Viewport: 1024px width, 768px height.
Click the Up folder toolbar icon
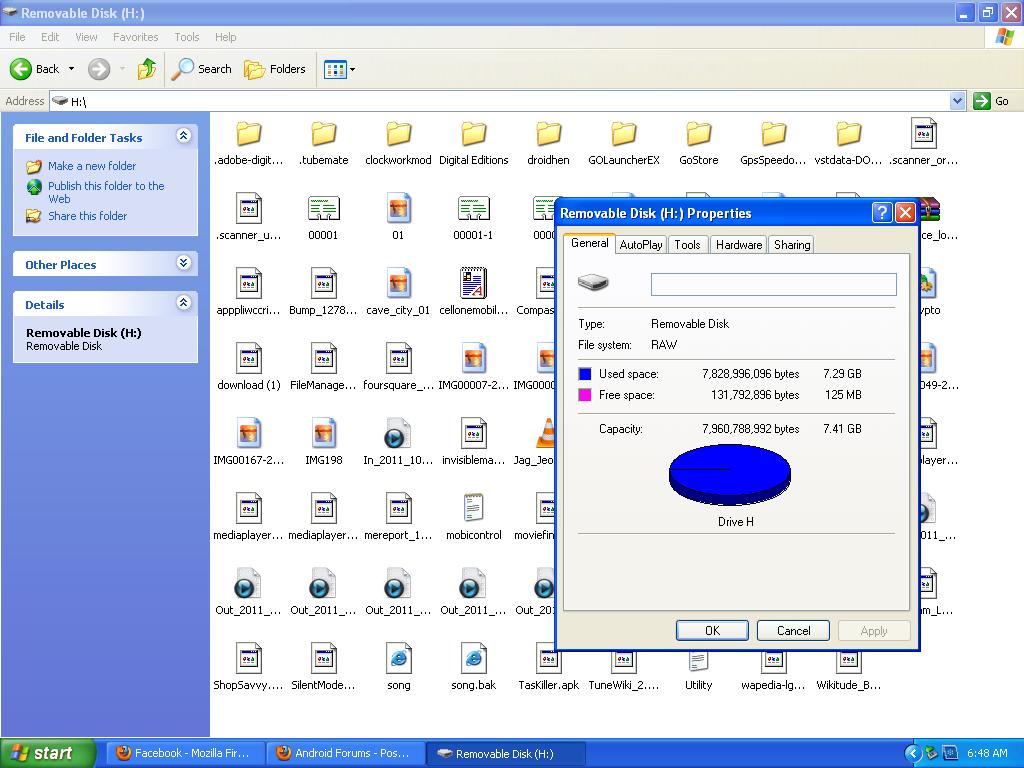pyautogui.click(x=147, y=69)
